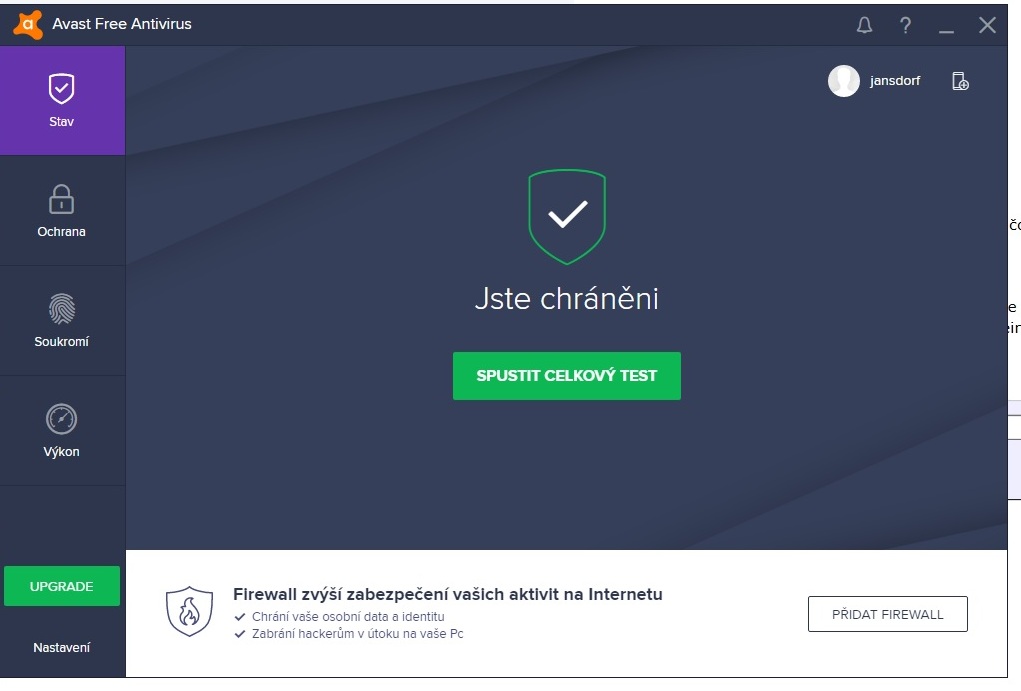Click the Avast logo in title bar

(27, 25)
